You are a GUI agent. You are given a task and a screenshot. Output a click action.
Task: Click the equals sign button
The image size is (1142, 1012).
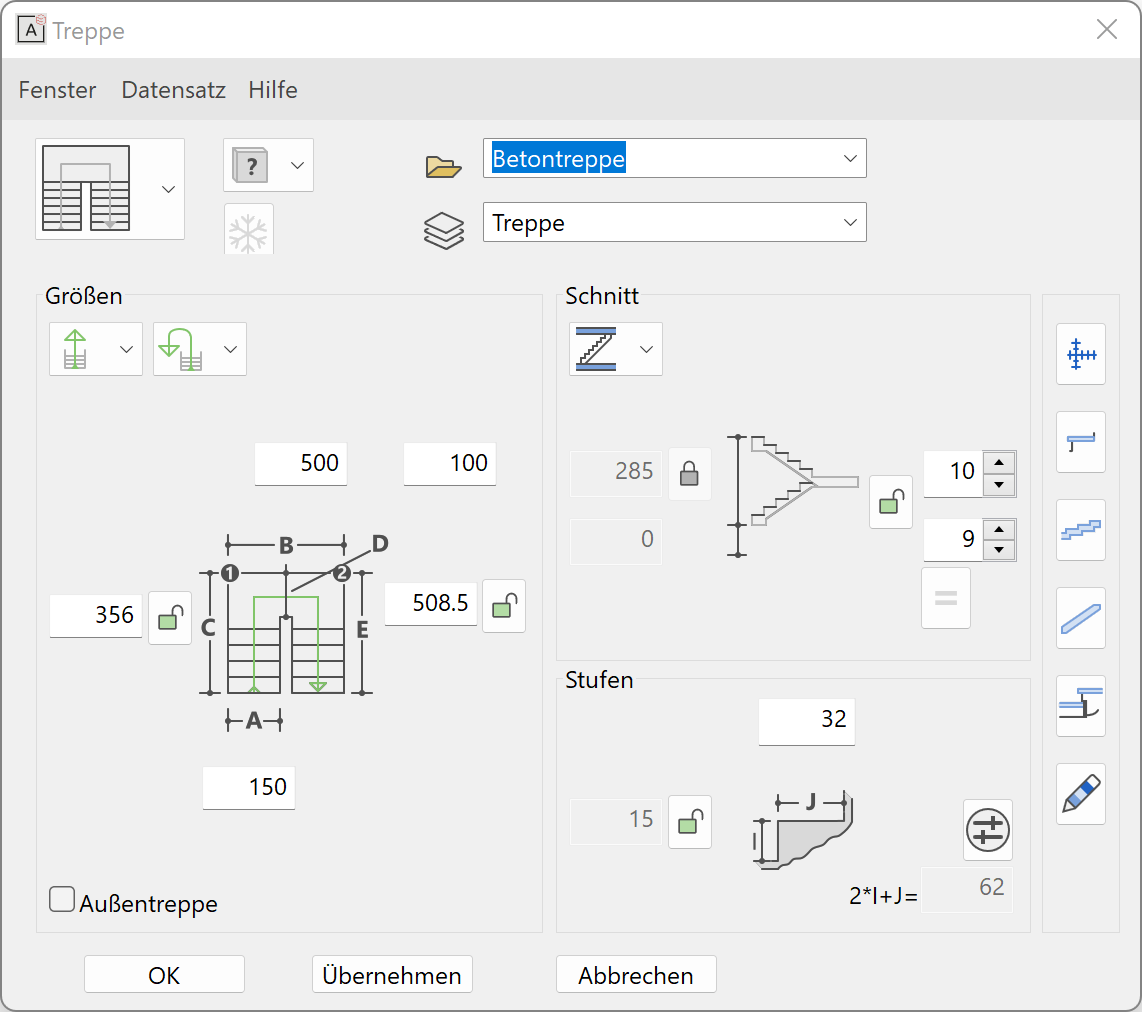tap(946, 598)
